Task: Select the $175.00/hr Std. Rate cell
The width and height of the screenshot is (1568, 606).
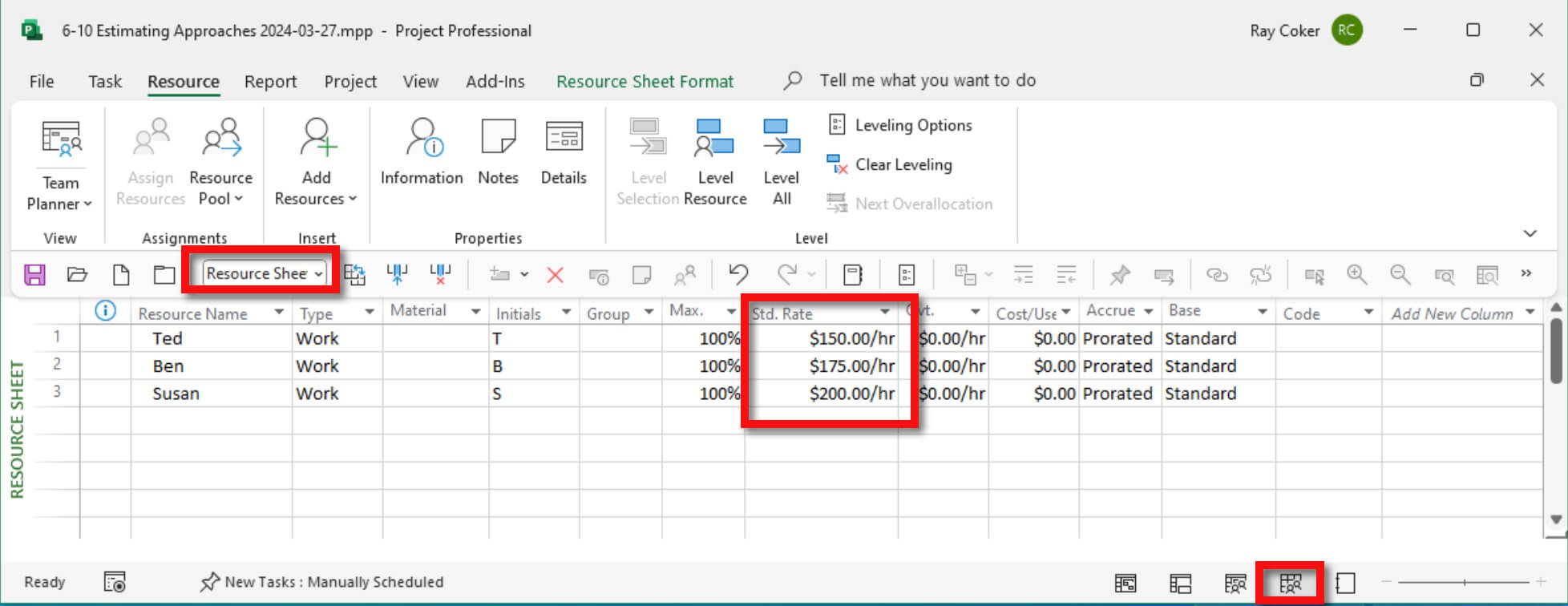Action: [822, 366]
